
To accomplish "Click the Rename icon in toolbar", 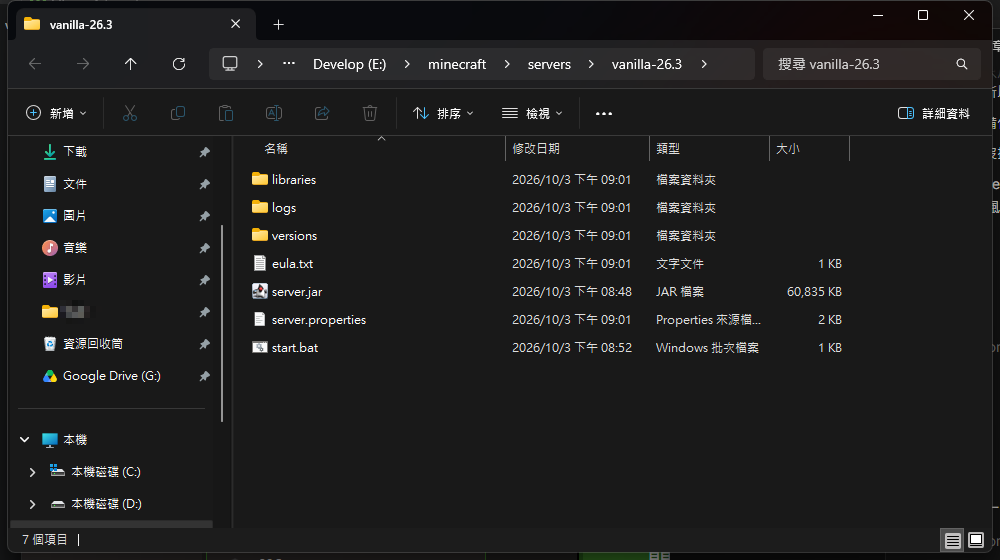I will 274,114.
